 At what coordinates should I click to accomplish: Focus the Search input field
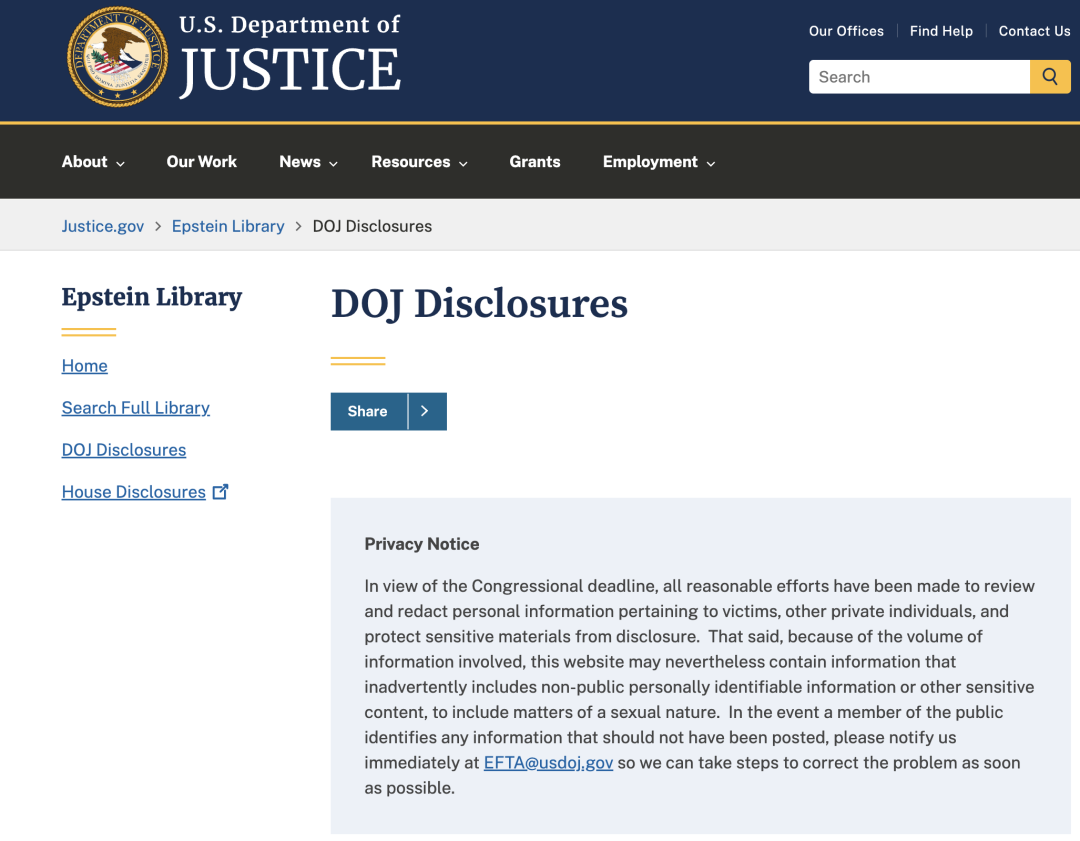pos(920,76)
